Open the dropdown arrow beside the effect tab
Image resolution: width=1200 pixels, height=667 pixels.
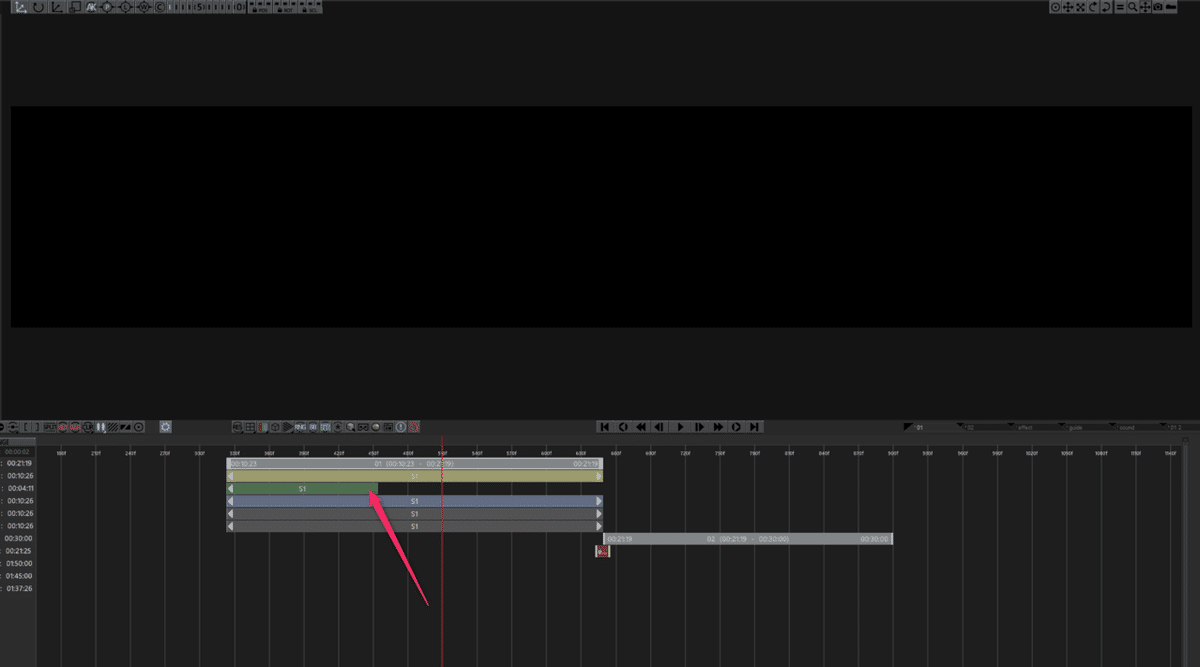[1011, 425]
